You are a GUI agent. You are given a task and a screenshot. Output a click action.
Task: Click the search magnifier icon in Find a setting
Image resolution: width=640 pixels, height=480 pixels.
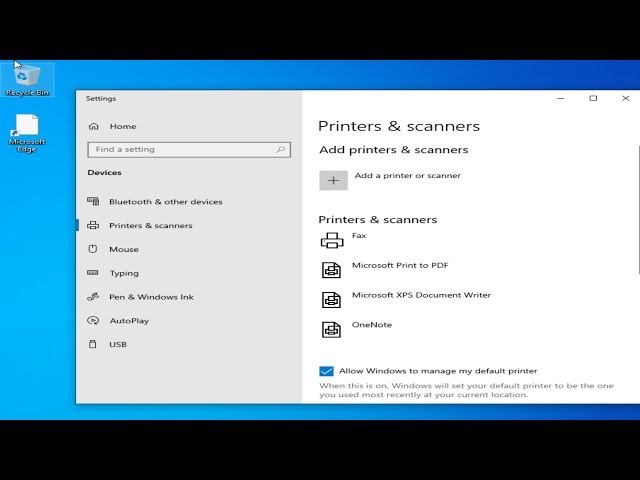coord(280,149)
